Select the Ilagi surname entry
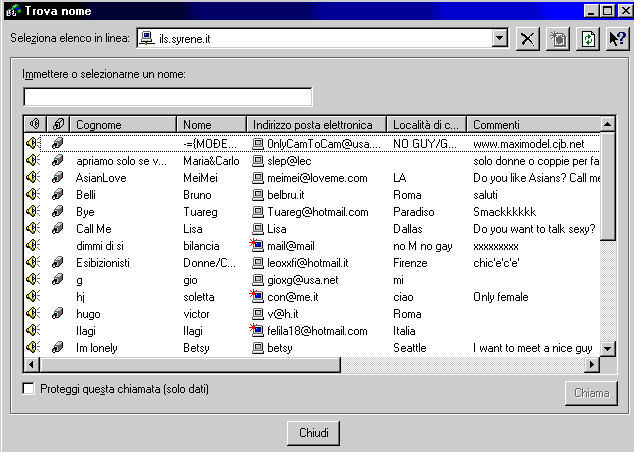 pyautogui.click(x=86, y=331)
